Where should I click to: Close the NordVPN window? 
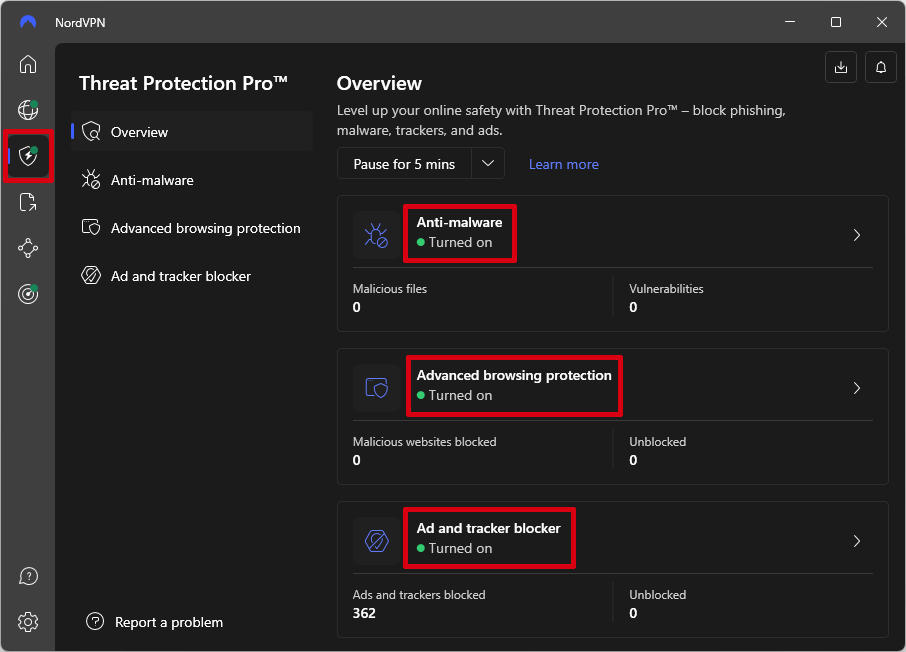pos(881,22)
